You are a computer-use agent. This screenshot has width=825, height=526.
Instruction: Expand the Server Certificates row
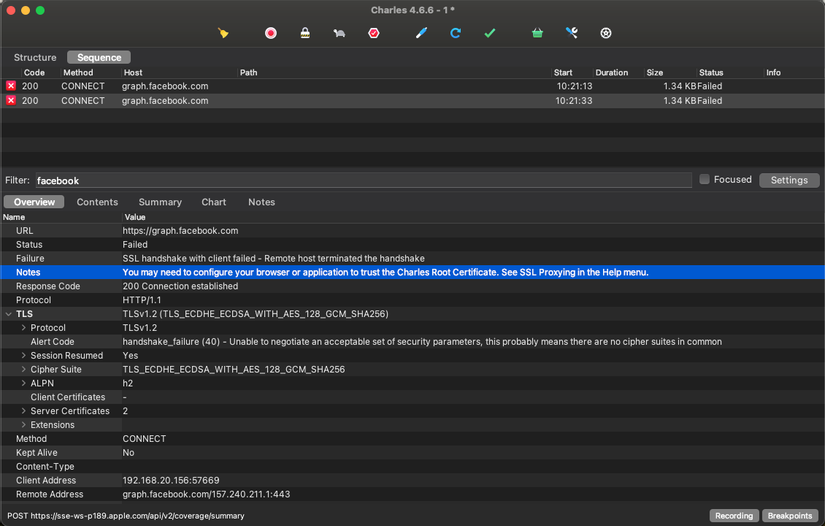[24, 411]
